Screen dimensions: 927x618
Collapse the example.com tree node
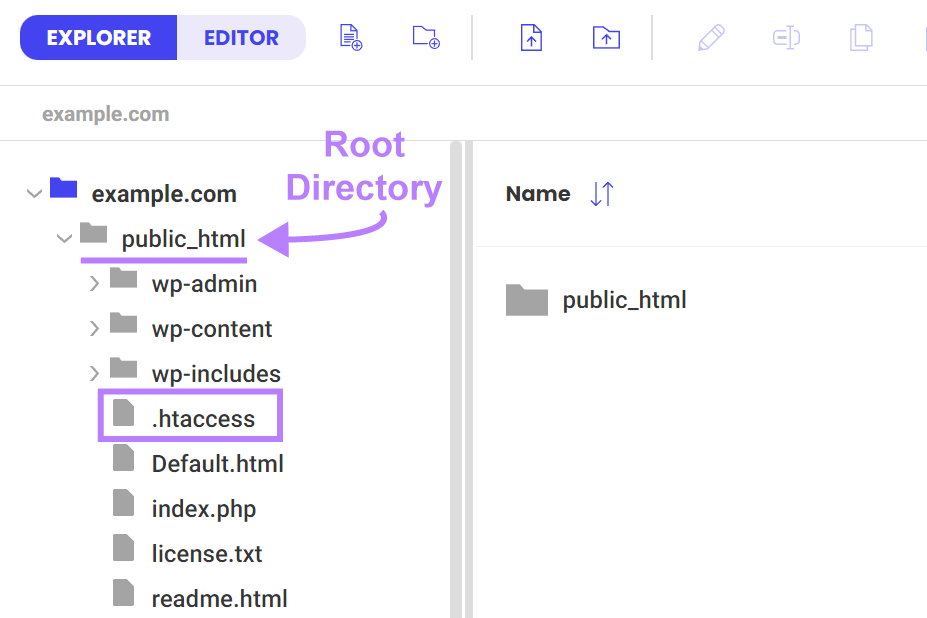[x=33, y=193]
